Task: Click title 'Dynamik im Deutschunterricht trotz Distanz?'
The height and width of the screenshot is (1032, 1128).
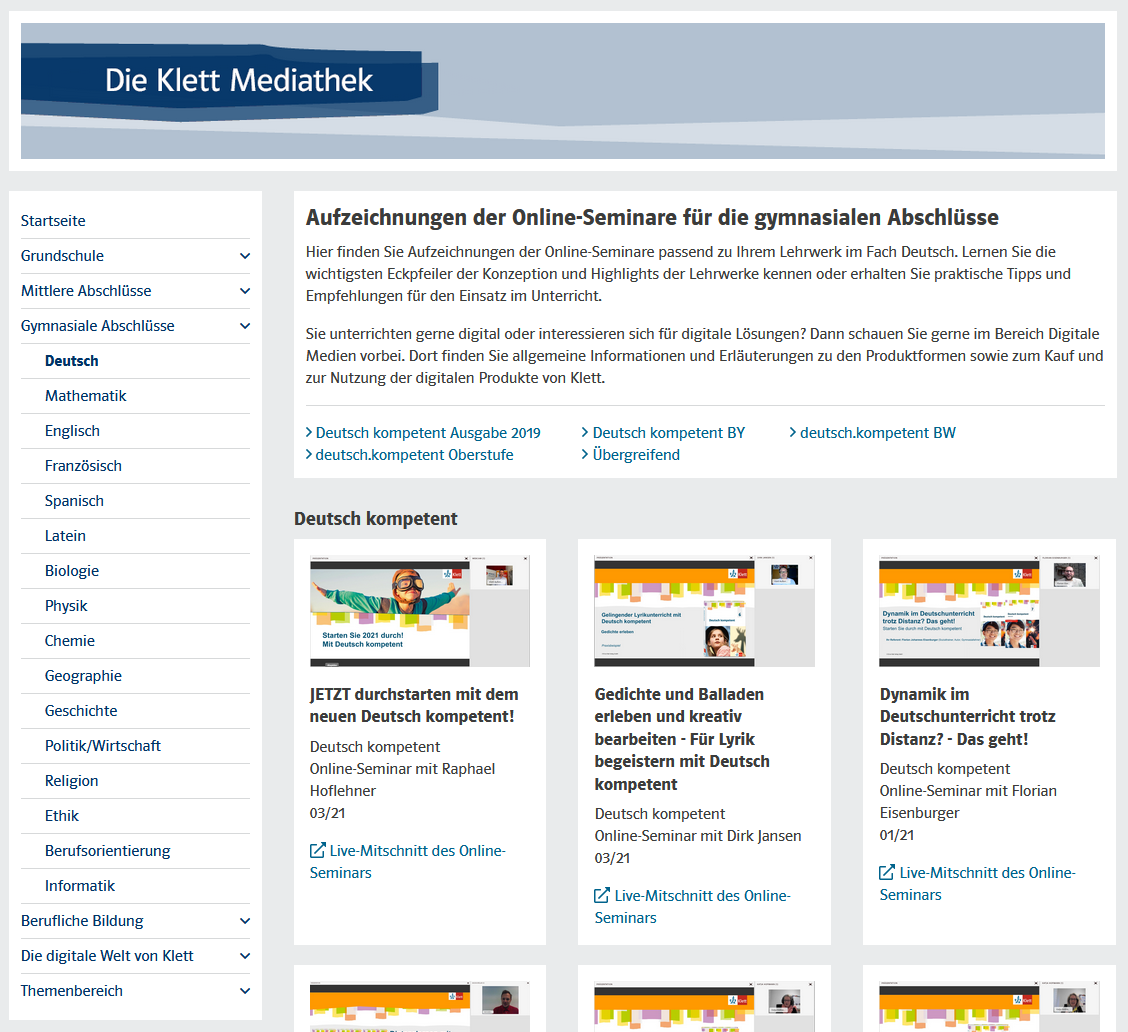Action: tap(968, 717)
